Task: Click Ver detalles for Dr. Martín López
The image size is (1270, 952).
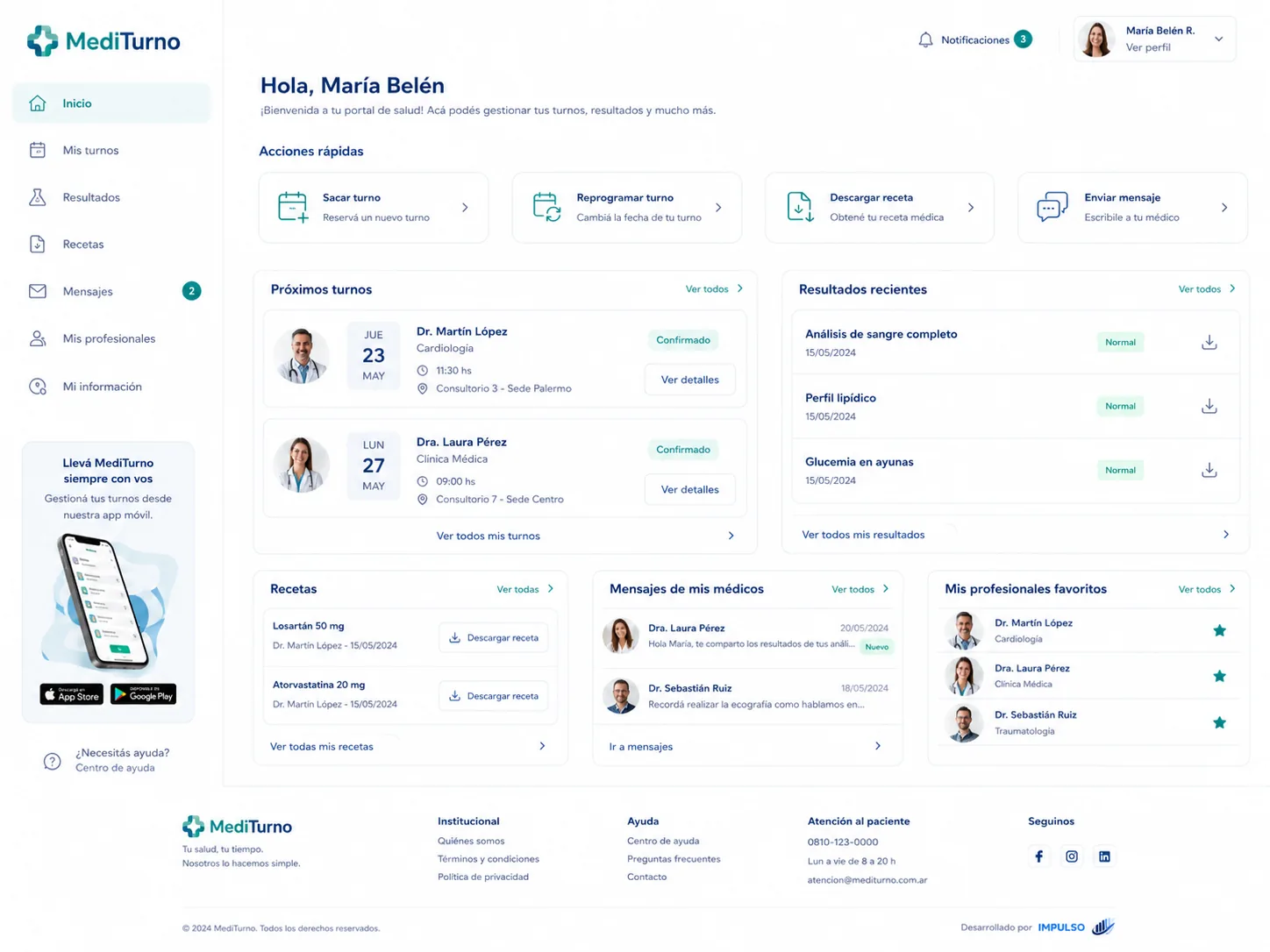Action: (x=690, y=380)
